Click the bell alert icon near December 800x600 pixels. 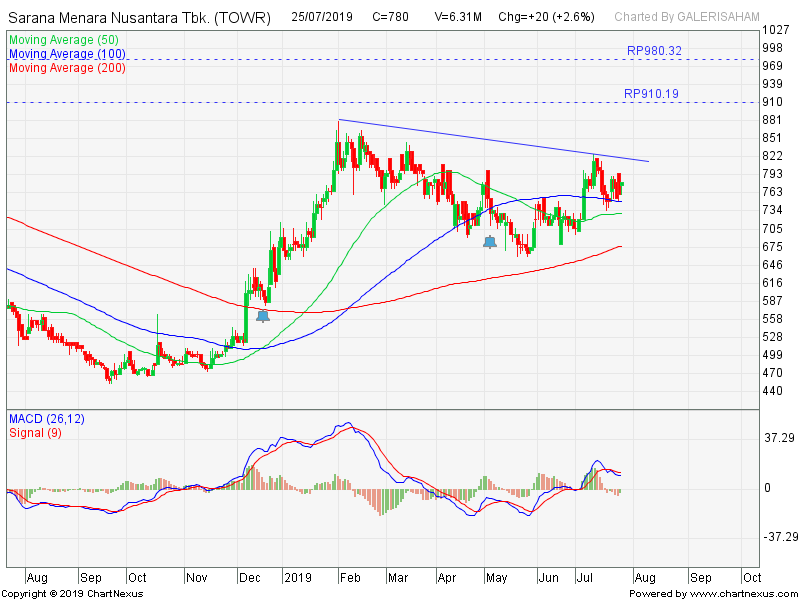[263, 316]
